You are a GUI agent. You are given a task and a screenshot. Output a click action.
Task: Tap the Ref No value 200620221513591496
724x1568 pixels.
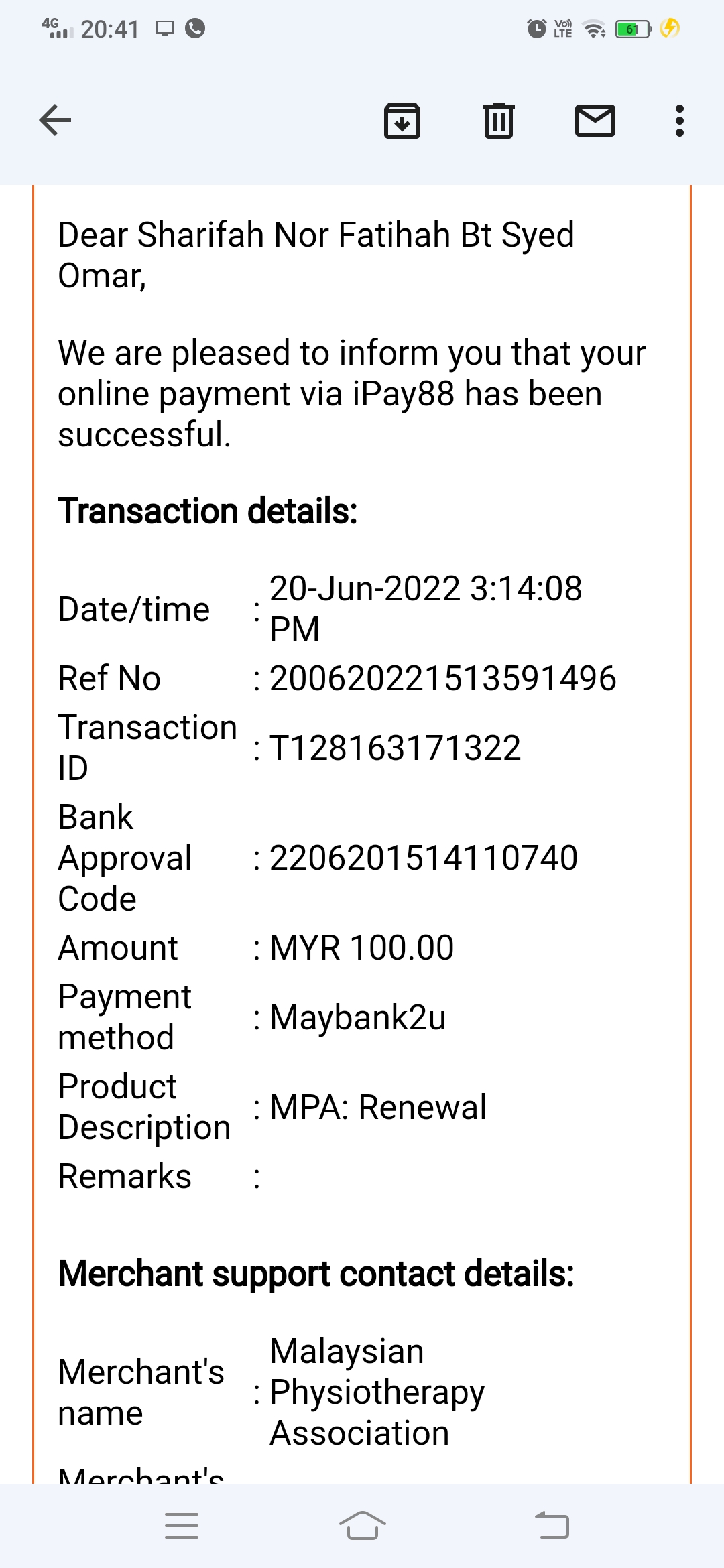(x=442, y=678)
